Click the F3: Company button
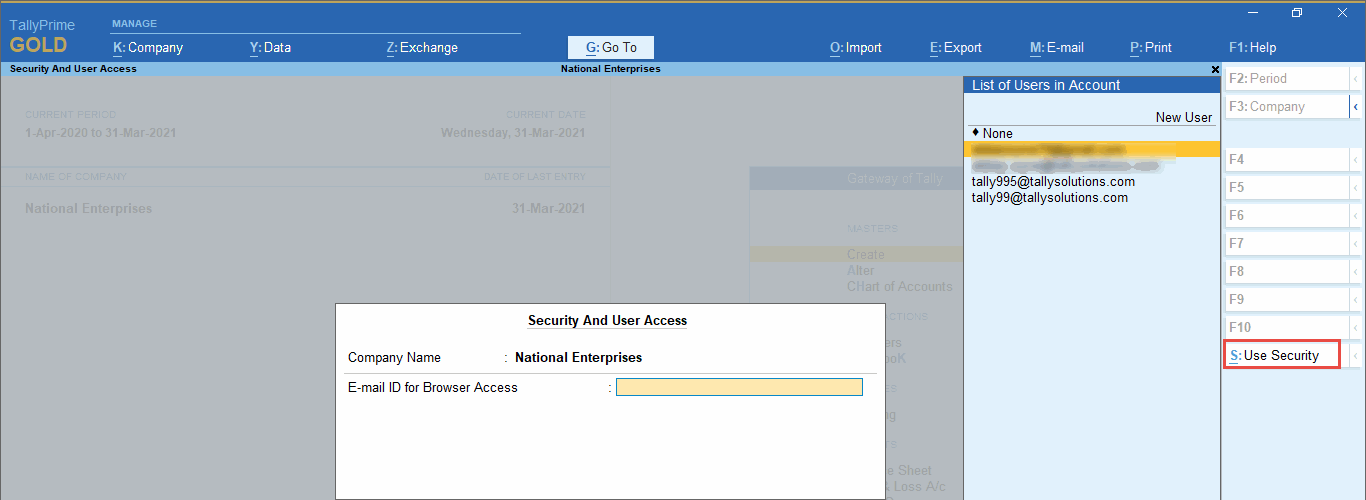The width and height of the screenshot is (1366, 500). (1286, 106)
